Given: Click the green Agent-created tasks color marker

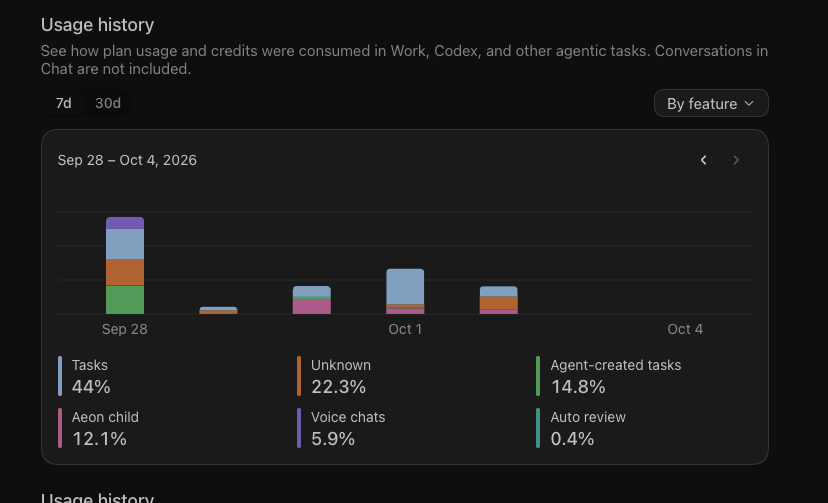Looking at the screenshot, I should (x=538, y=376).
